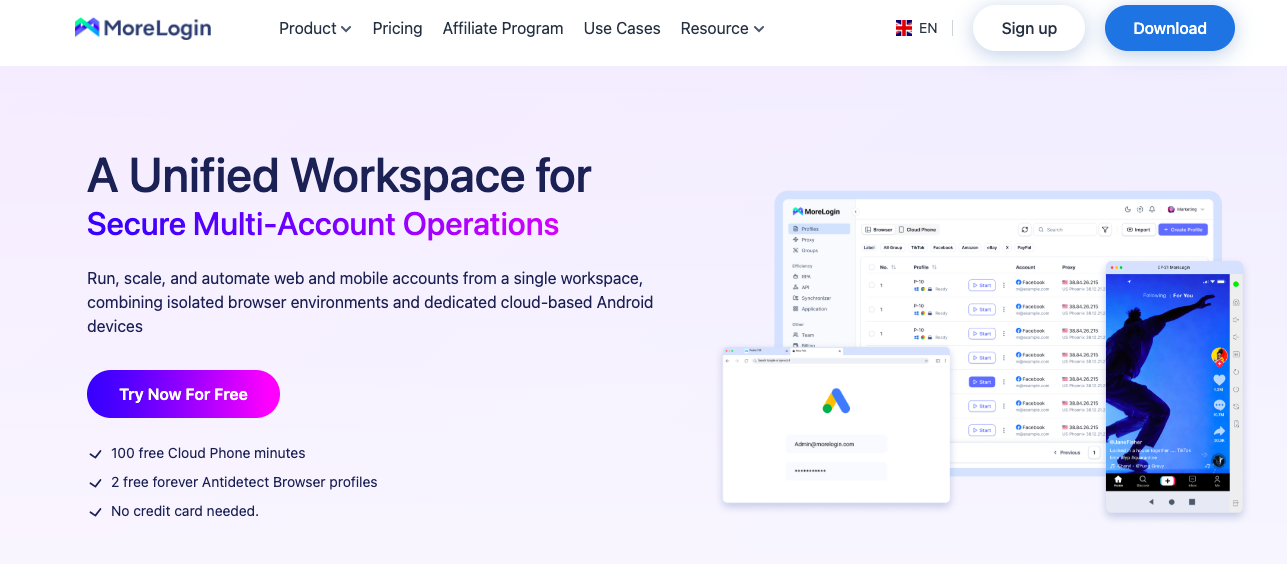Image resolution: width=1287 pixels, height=564 pixels.
Task: Click 'Secure Multi-Account Operations' gradient heading
Action: pos(323,224)
